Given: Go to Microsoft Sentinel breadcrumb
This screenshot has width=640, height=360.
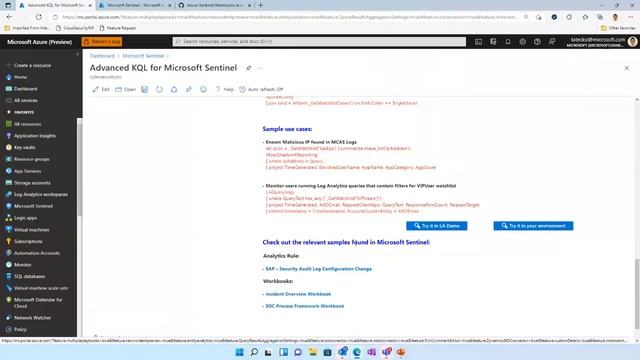Looking at the screenshot, I should 143,56.
